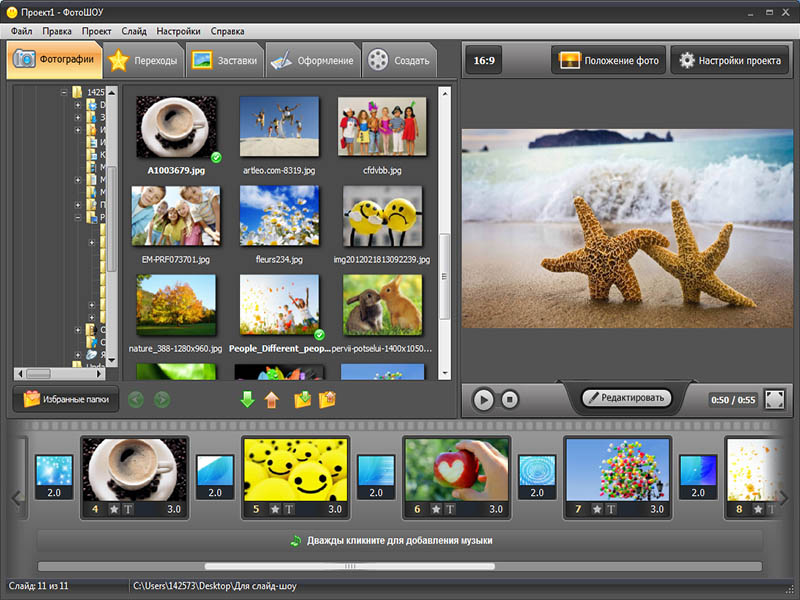Image resolution: width=800 pixels, height=600 pixels.
Task: Click the Избранные папки button
Action: [x=68, y=399]
